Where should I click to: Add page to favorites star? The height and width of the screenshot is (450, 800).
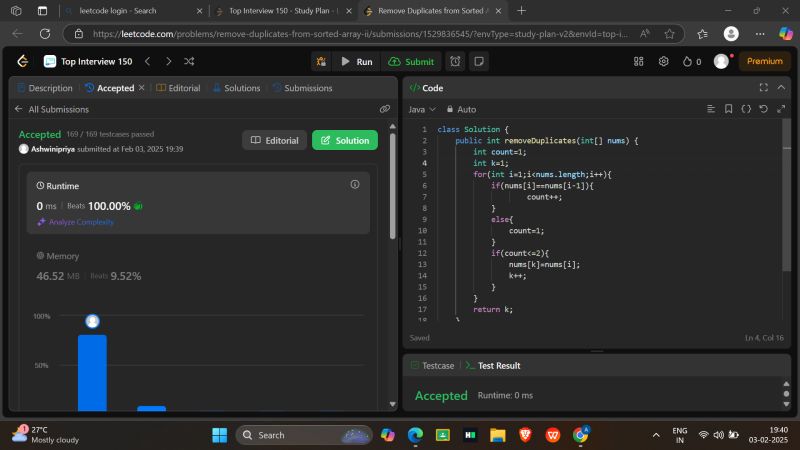[x=669, y=34]
